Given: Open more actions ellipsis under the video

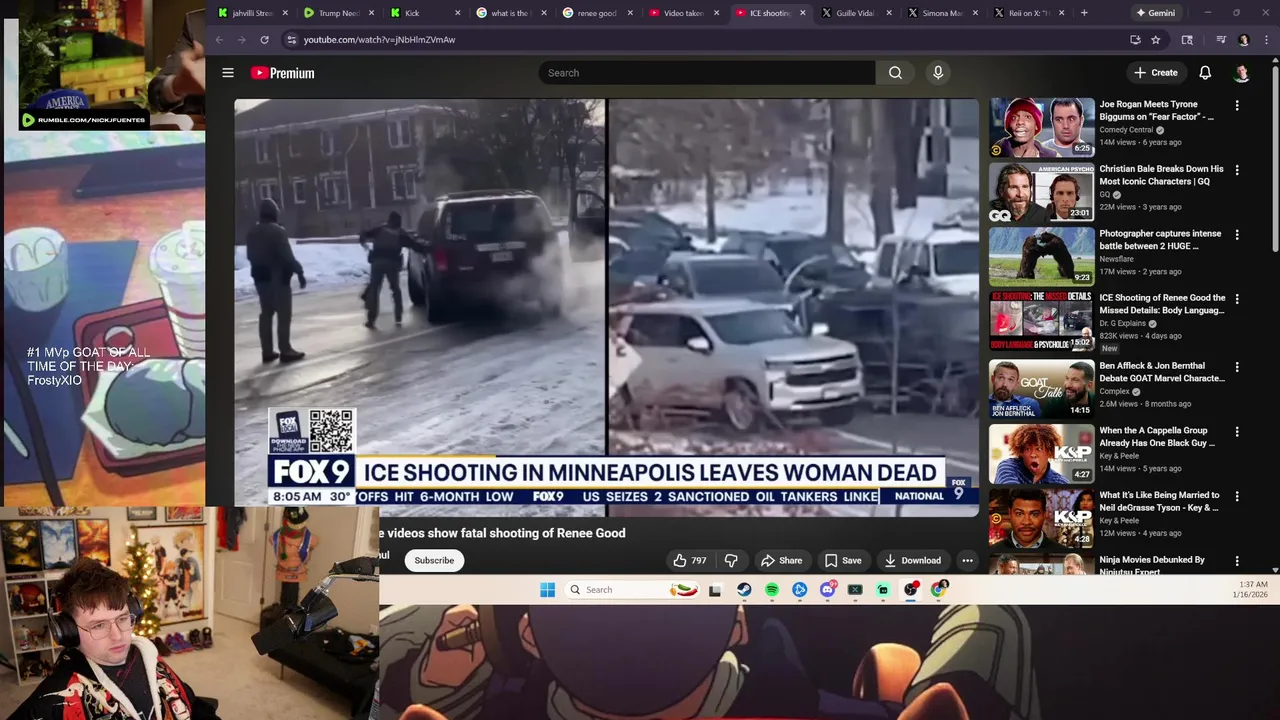Looking at the screenshot, I should coord(967,561).
